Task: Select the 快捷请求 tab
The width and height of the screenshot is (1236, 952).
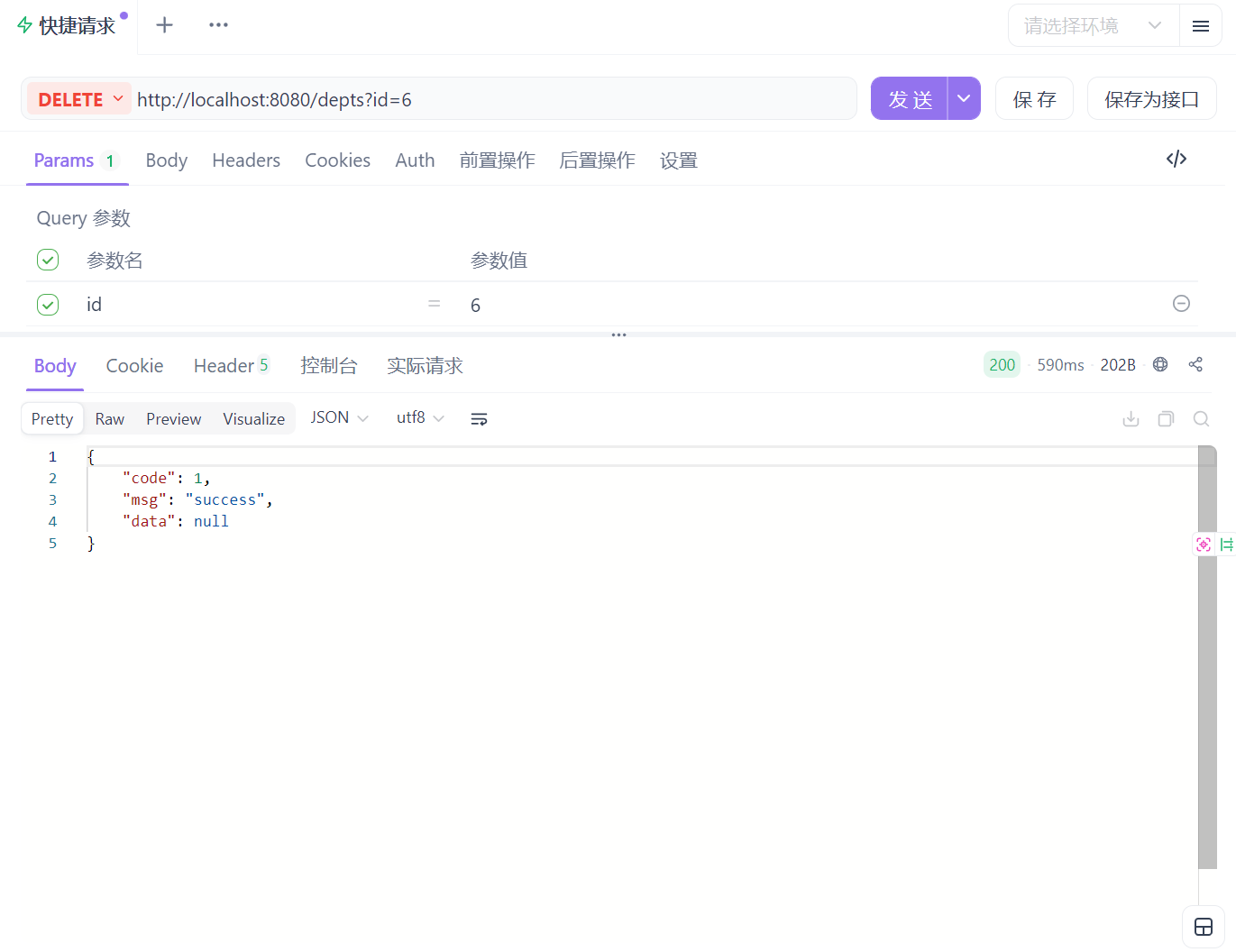Action: (x=69, y=25)
